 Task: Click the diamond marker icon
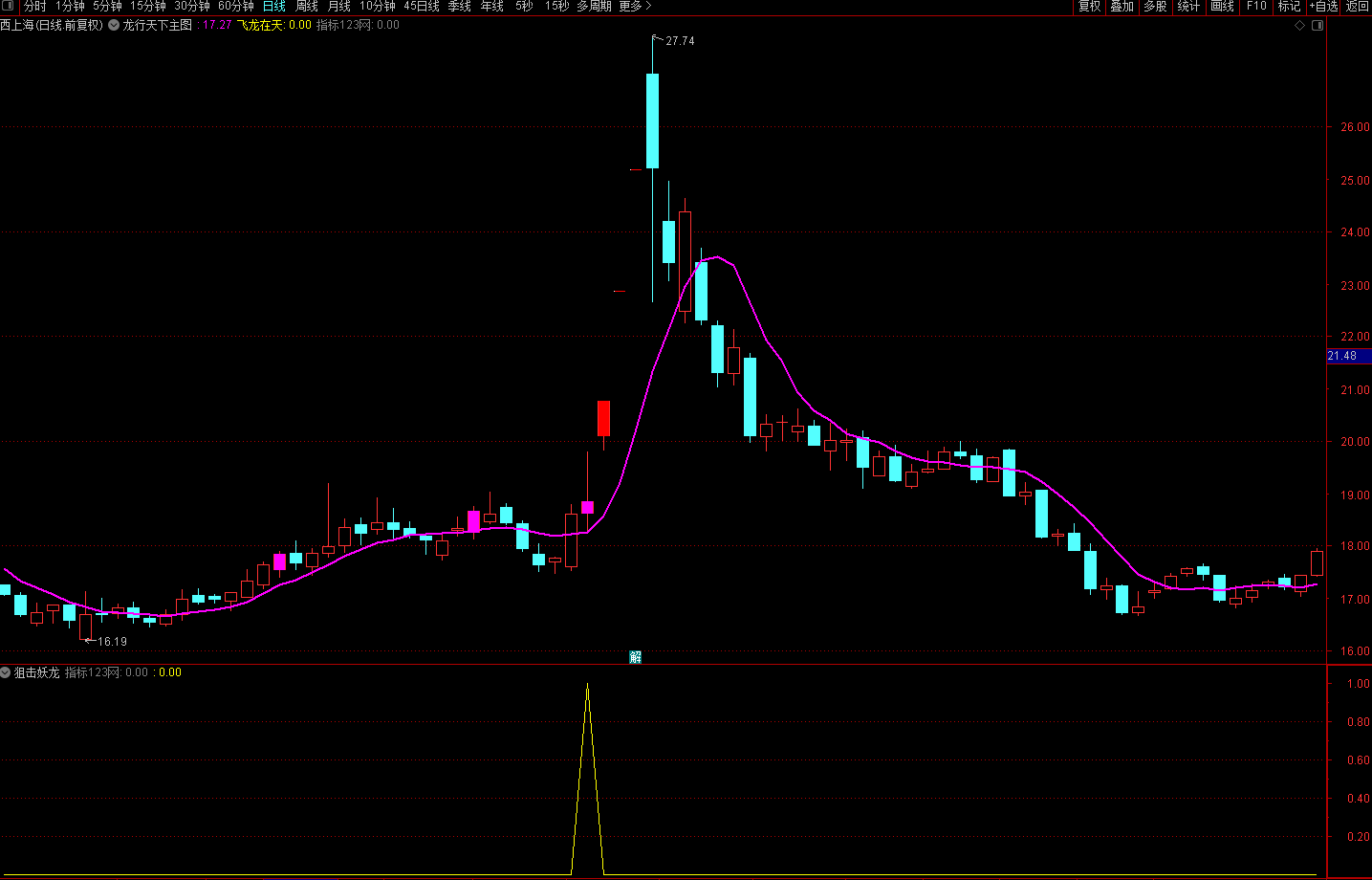coord(1299,26)
